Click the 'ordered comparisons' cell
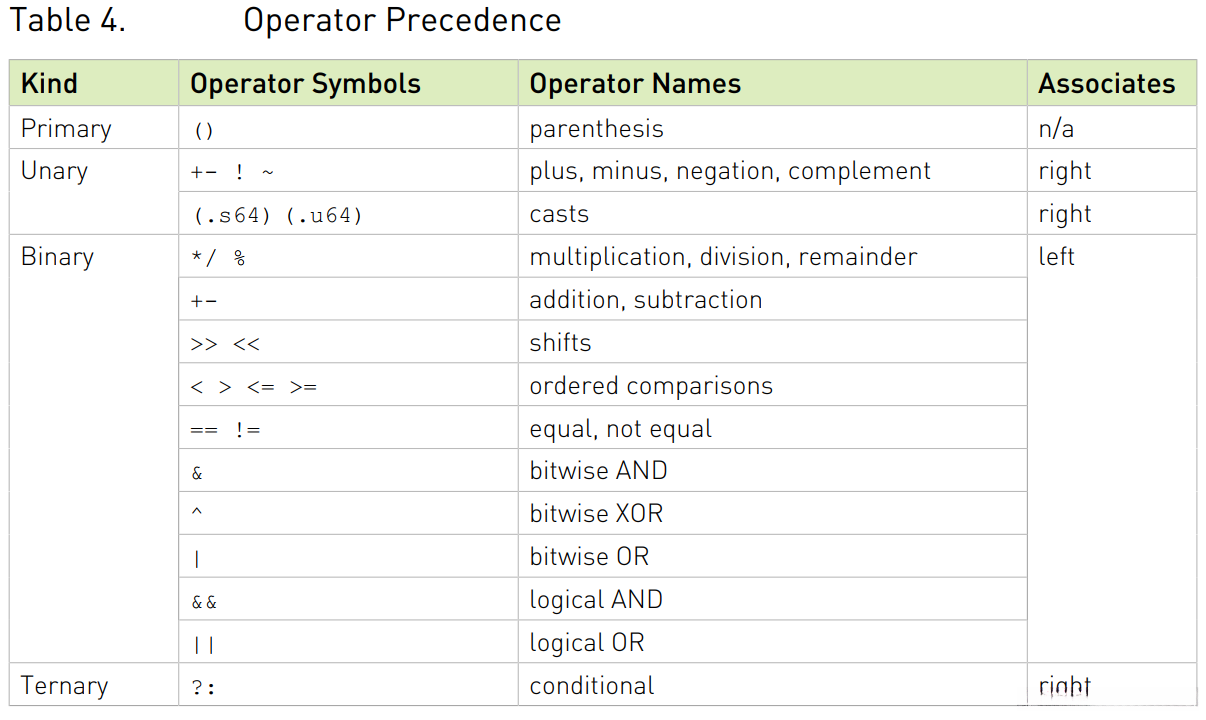Image resolution: width=1206 pixels, height=720 pixels. 651,386
